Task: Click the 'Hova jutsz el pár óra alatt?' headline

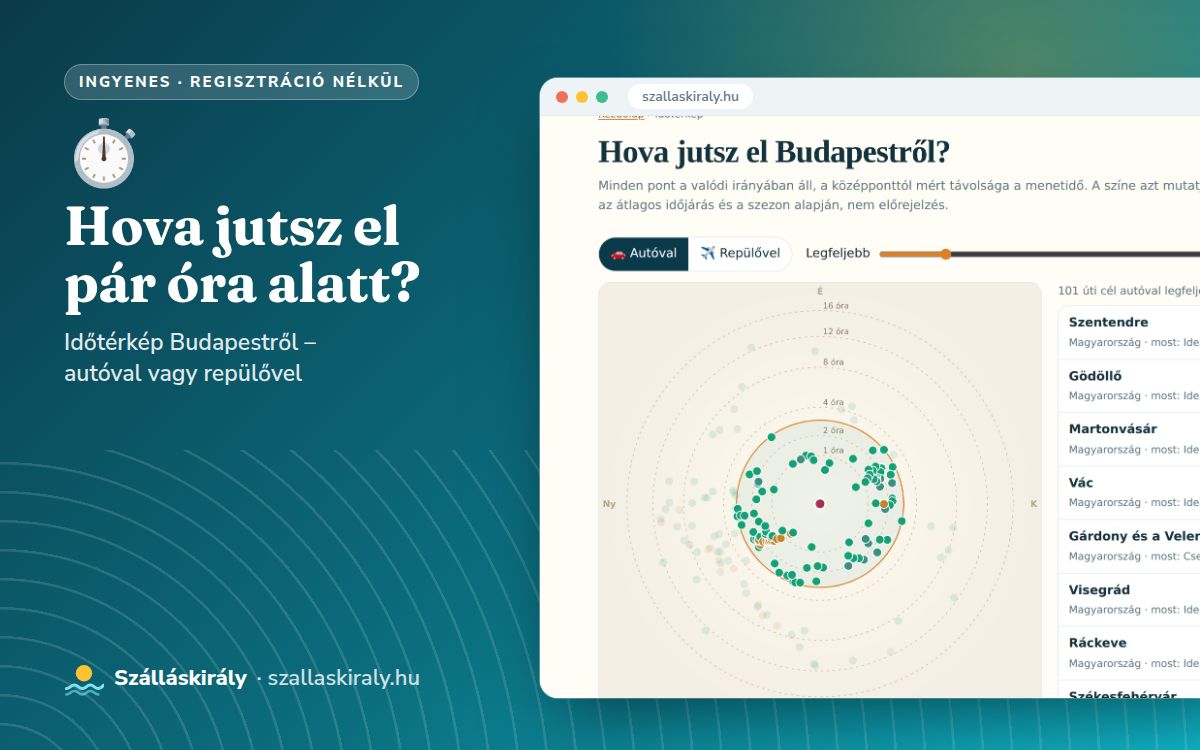Action: click(x=241, y=257)
